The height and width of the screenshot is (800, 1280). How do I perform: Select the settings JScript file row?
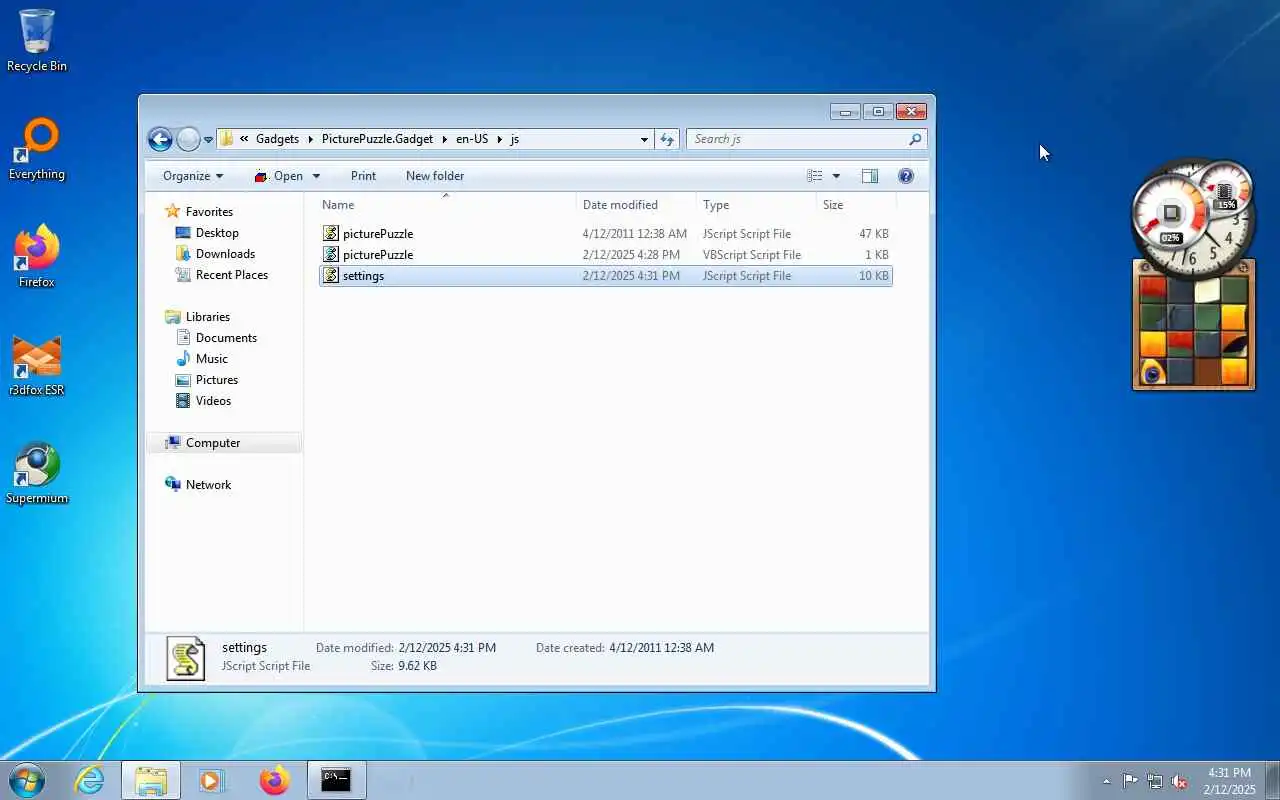(605, 275)
